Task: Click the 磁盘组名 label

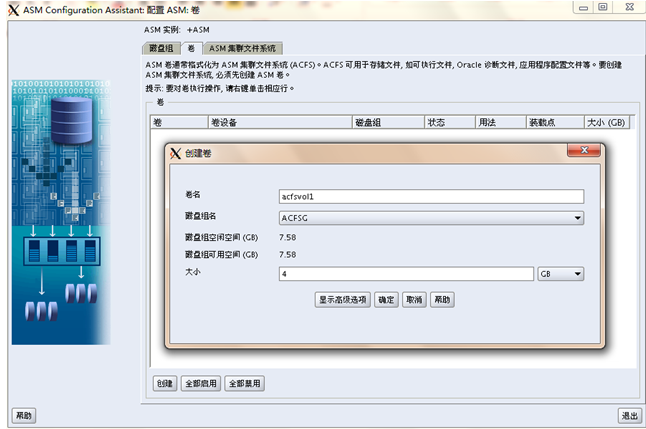Action: pos(200,216)
